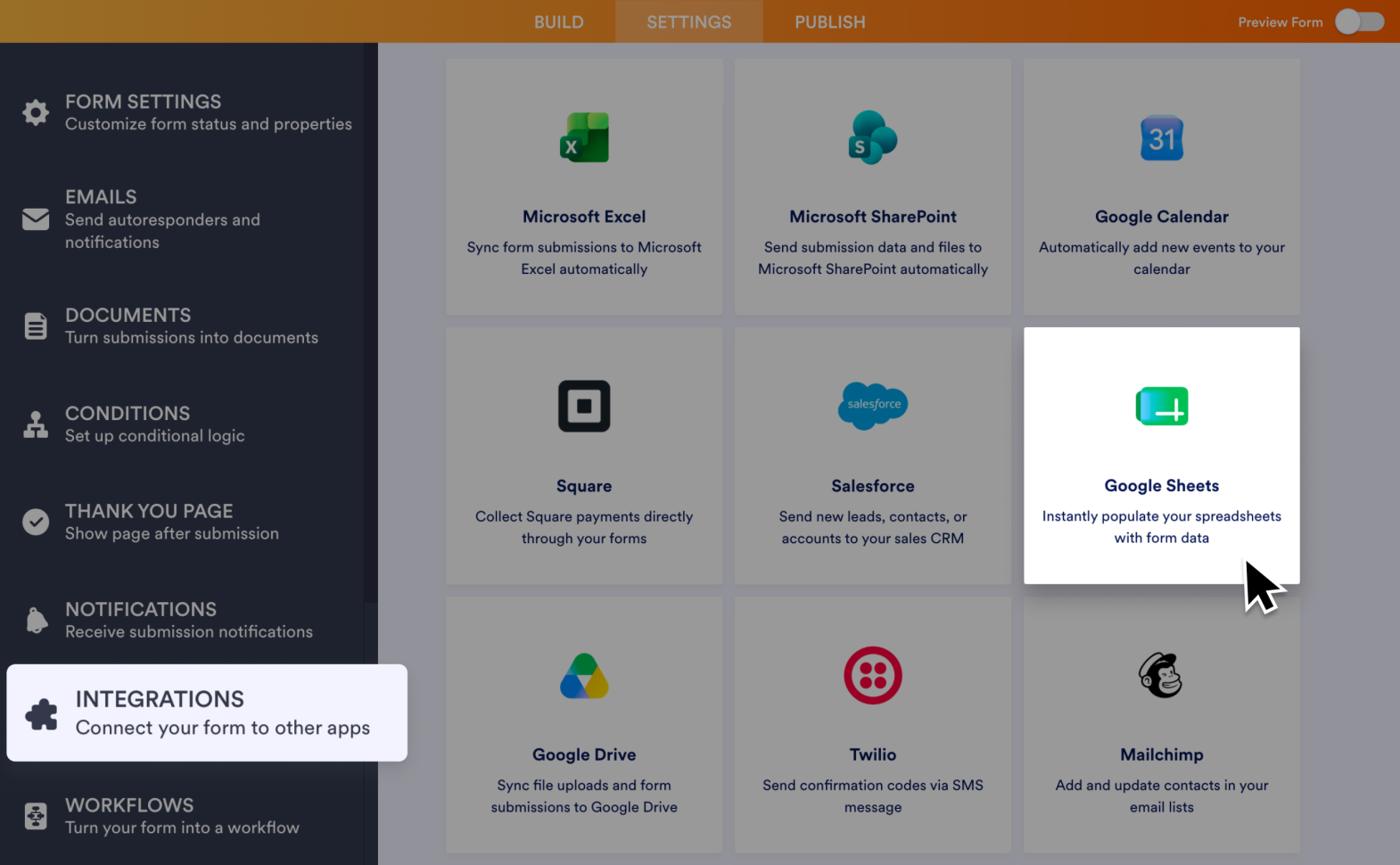Select the Google Sheets integration title

(x=1162, y=486)
